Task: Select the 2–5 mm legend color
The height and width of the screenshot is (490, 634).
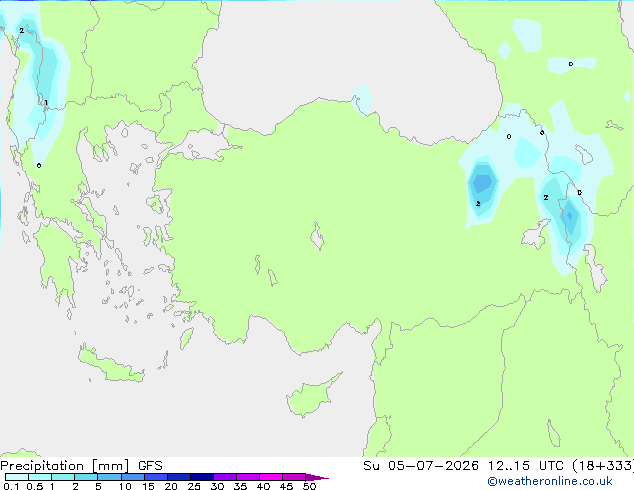Action: tap(86, 477)
